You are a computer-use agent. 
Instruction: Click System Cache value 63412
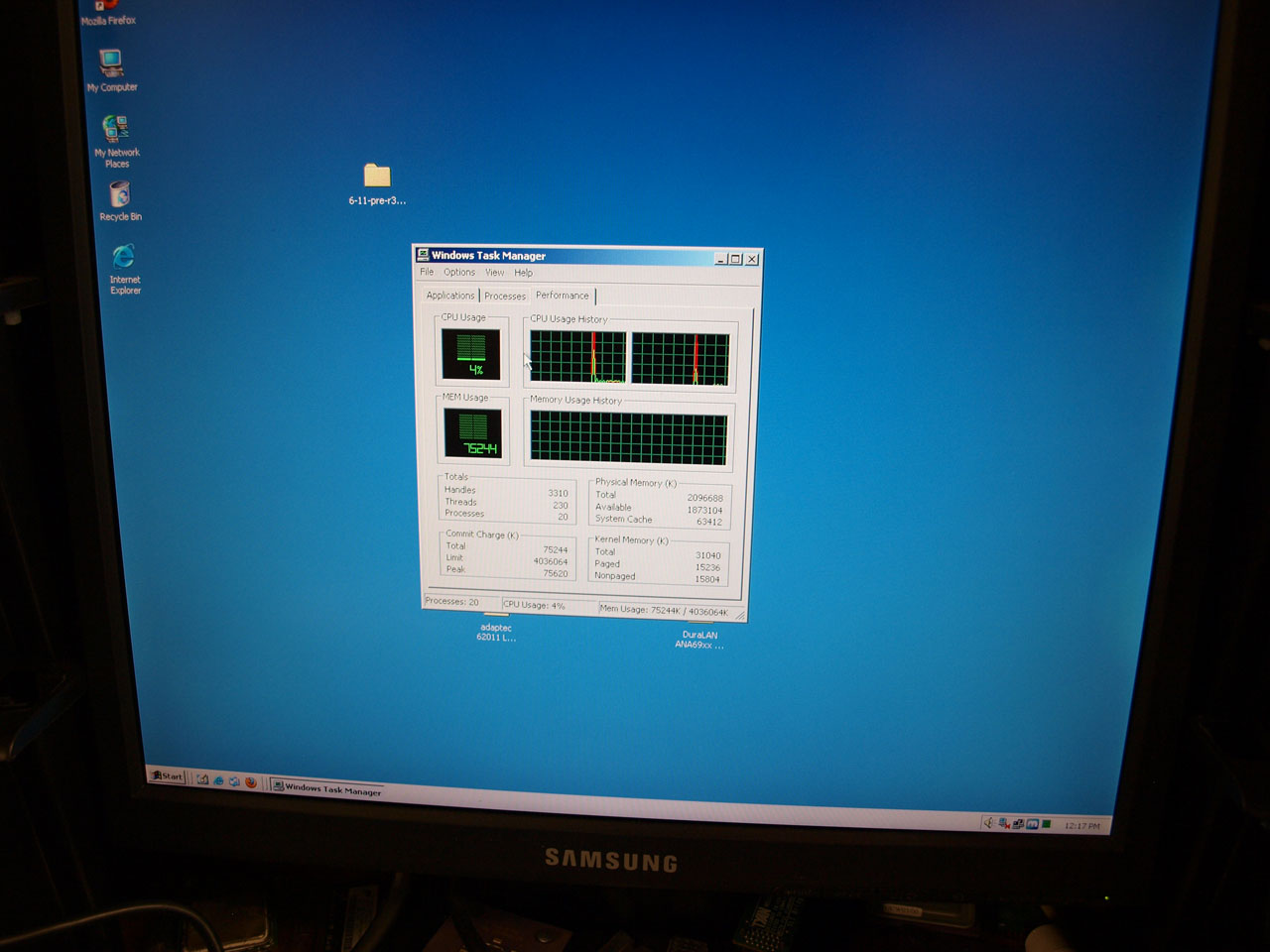click(x=709, y=522)
